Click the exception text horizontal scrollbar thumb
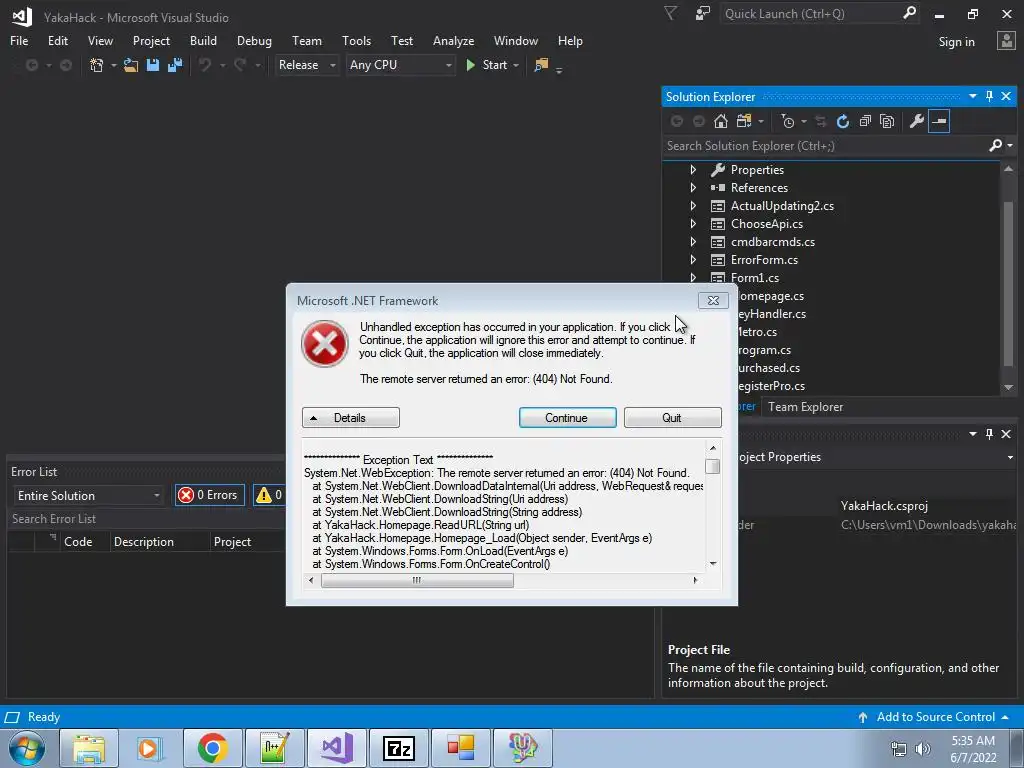Image resolution: width=1024 pixels, height=768 pixels. tap(417, 580)
